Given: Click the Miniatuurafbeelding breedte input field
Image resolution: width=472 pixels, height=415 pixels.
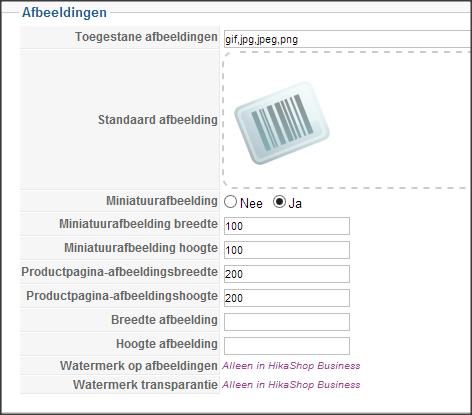Looking at the screenshot, I should [x=287, y=226].
